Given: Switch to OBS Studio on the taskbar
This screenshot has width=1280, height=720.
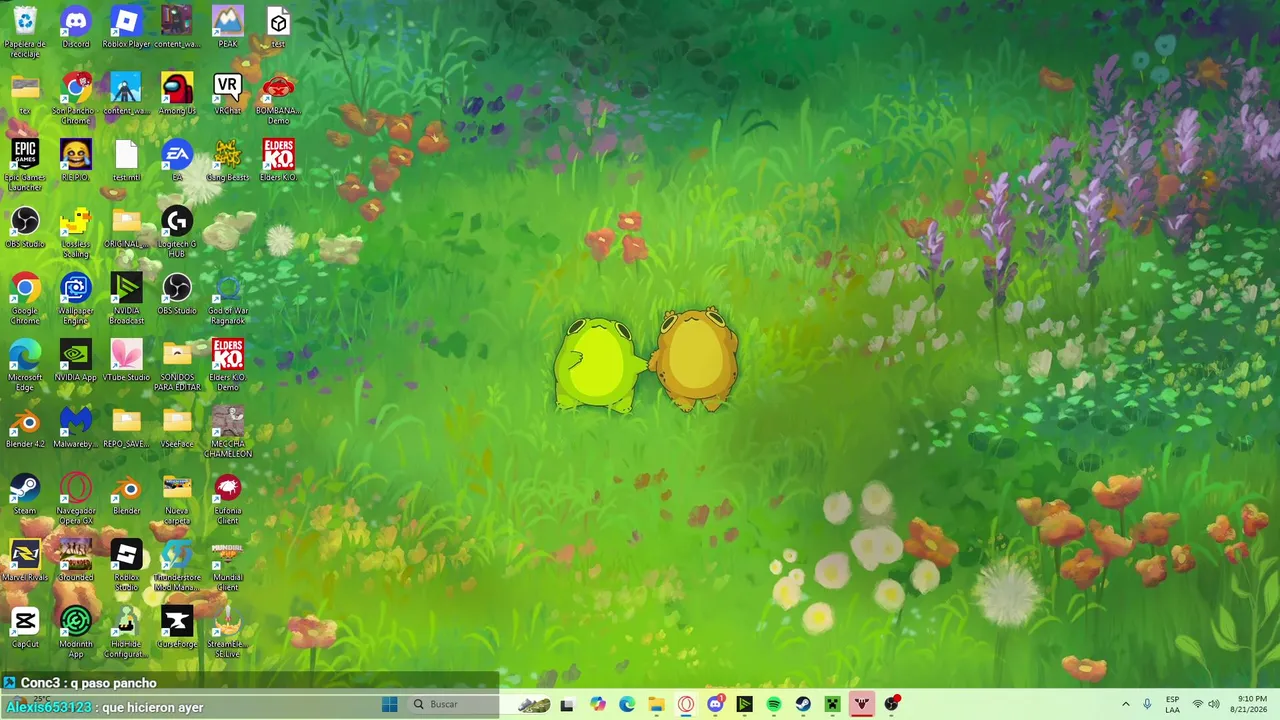Looking at the screenshot, I should (x=891, y=704).
